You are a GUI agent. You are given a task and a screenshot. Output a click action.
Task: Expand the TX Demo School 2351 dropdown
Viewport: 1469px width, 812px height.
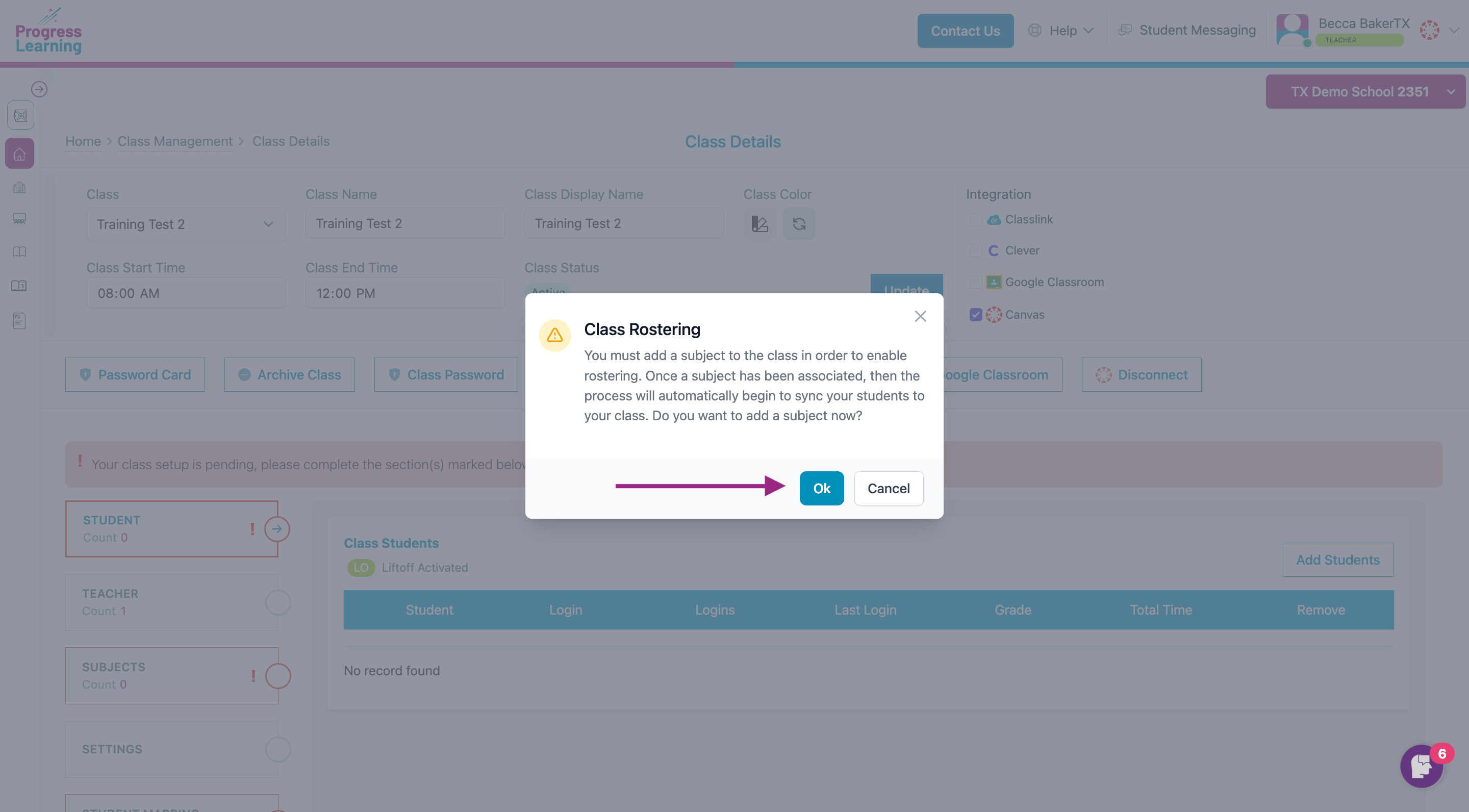point(1366,92)
